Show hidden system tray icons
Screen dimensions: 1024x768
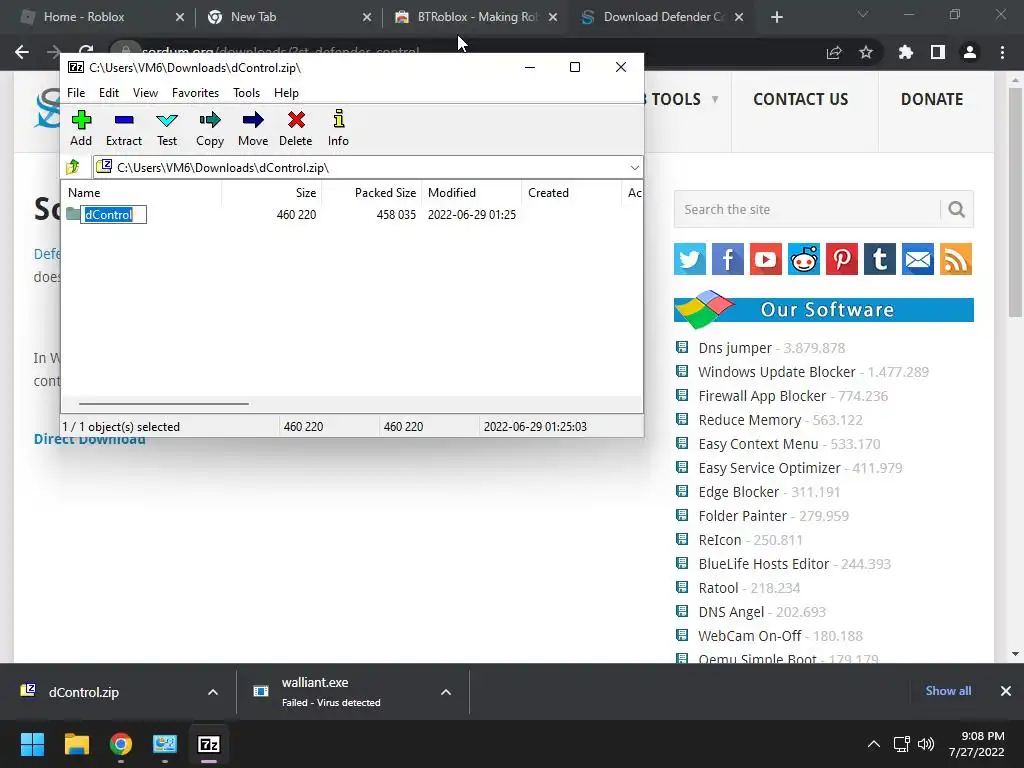tap(873, 744)
